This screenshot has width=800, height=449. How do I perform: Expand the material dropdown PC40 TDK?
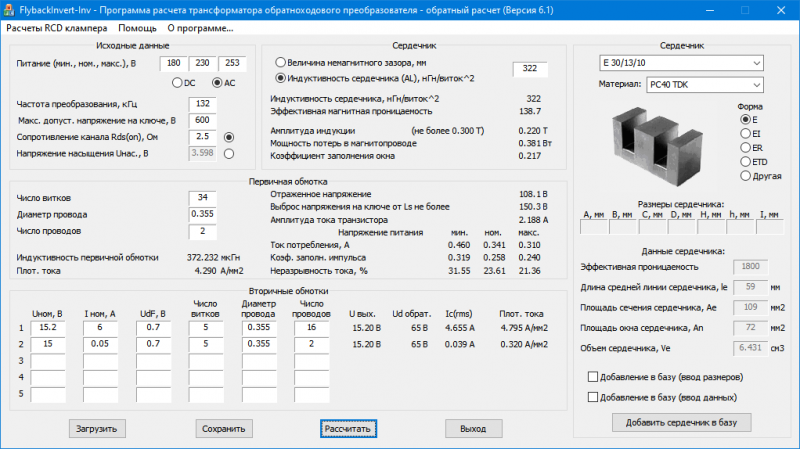pyautogui.click(x=703, y=86)
